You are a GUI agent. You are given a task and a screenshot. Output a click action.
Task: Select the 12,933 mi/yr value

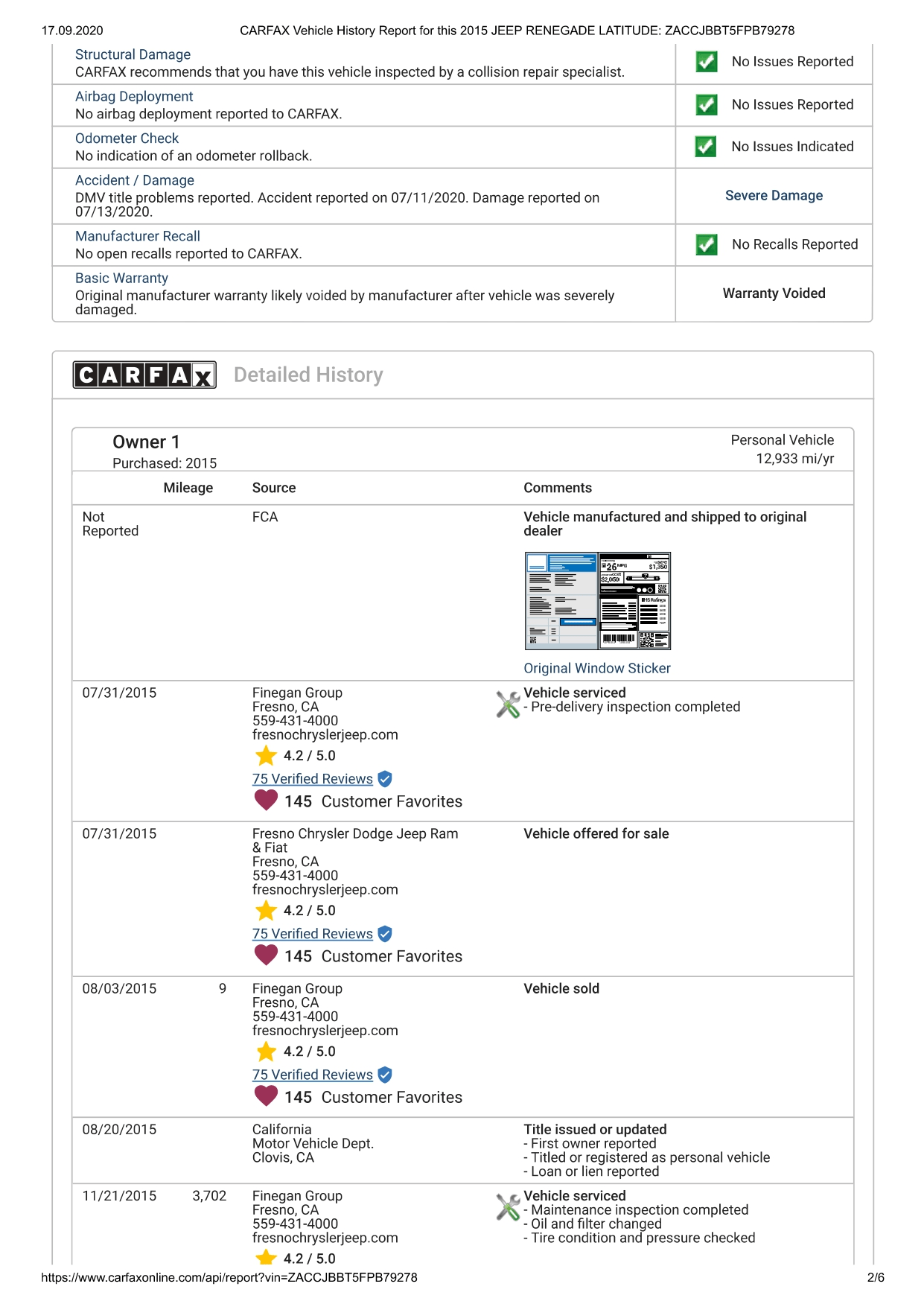pos(795,459)
